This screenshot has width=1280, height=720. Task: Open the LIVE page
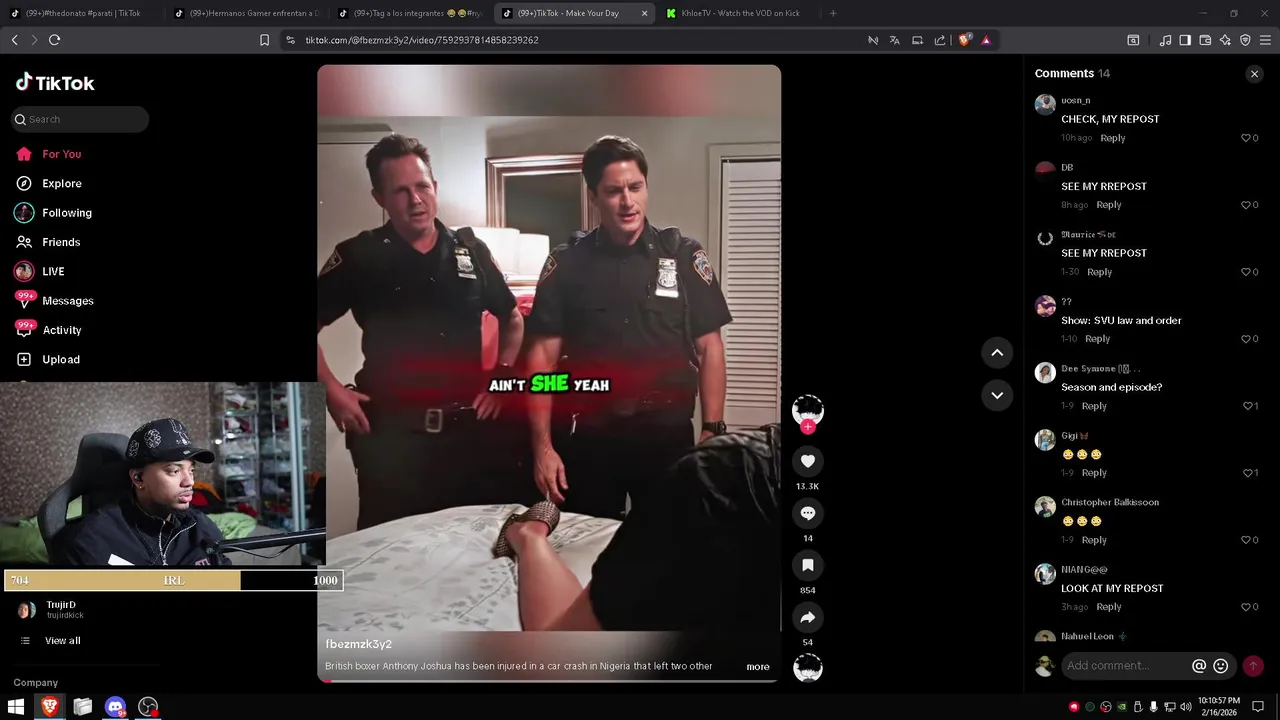tap(53, 272)
